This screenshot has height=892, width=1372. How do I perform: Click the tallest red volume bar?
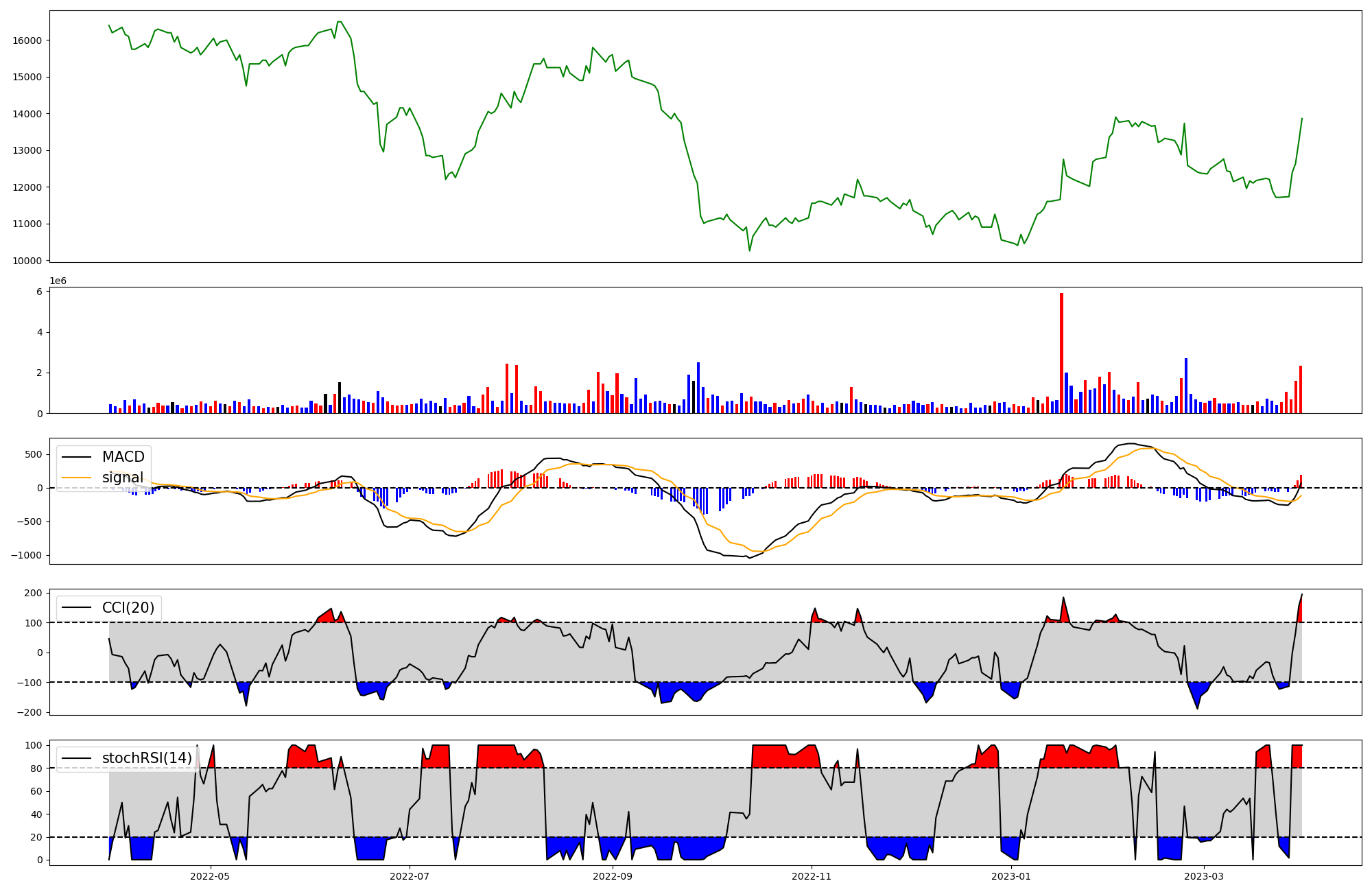click(x=1061, y=353)
